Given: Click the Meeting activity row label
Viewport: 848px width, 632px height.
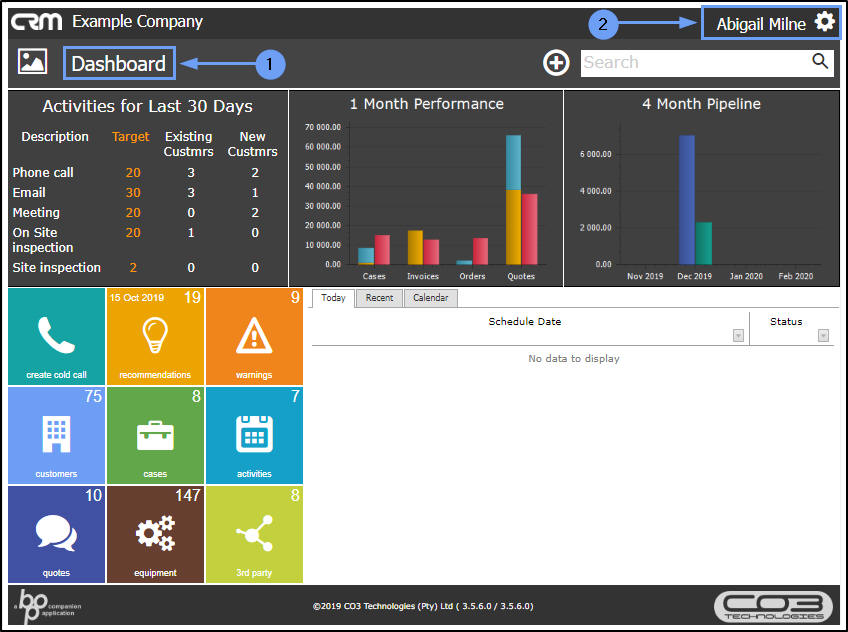Looking at the screenshot, I should tap(36, 212).
